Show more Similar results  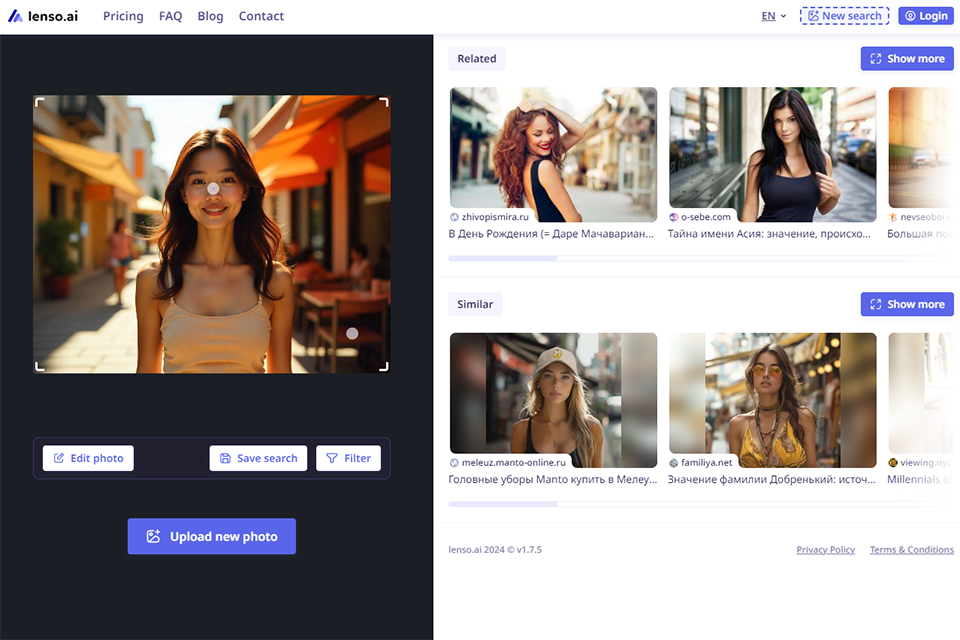point(907,304)
